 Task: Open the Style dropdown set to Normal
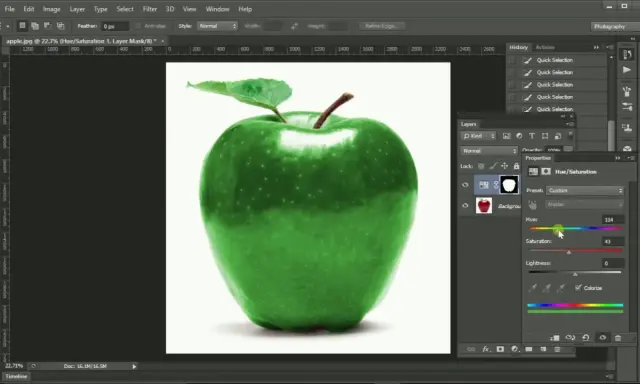coord(217,26)
